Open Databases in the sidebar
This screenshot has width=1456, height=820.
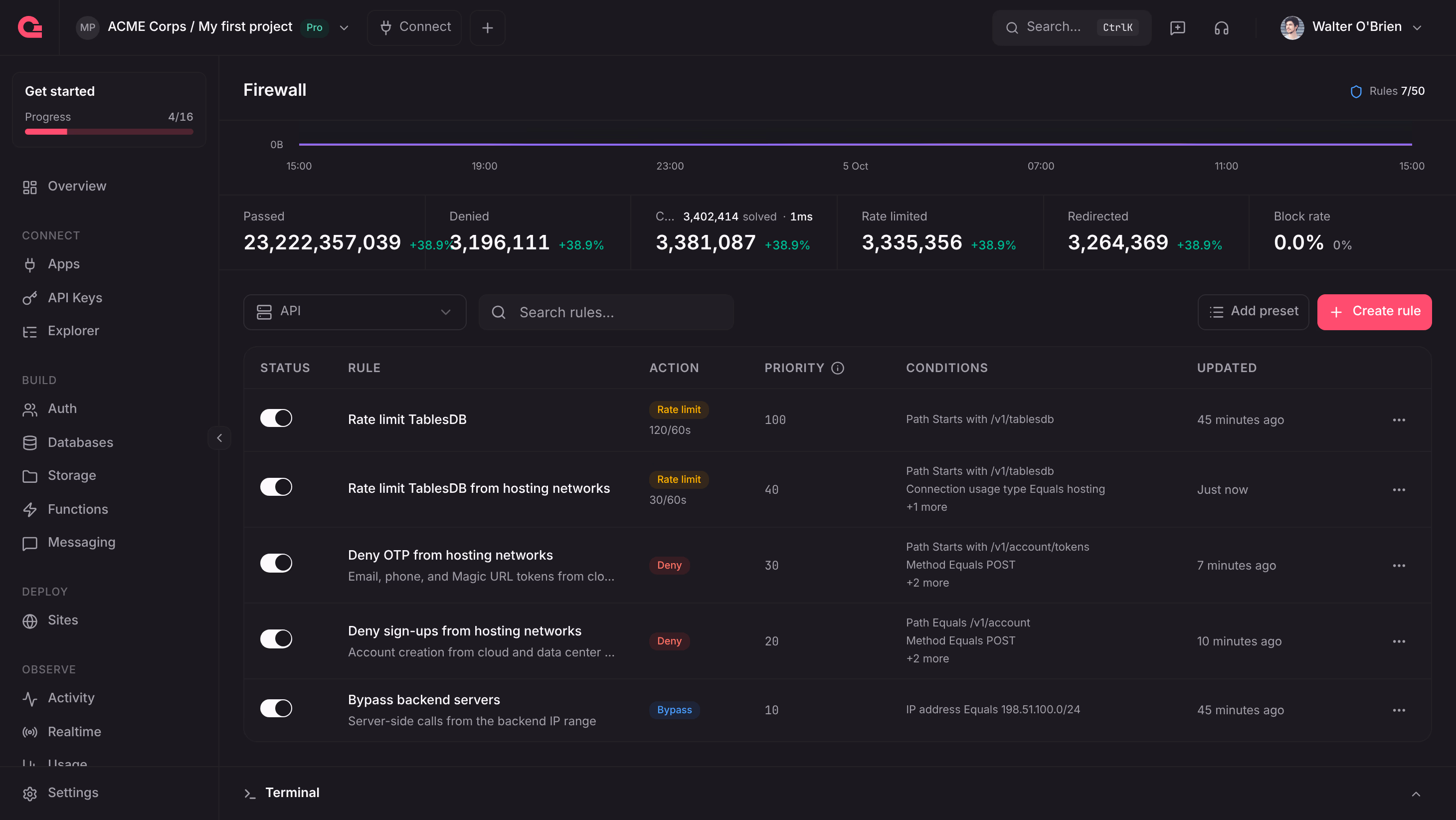80,443
